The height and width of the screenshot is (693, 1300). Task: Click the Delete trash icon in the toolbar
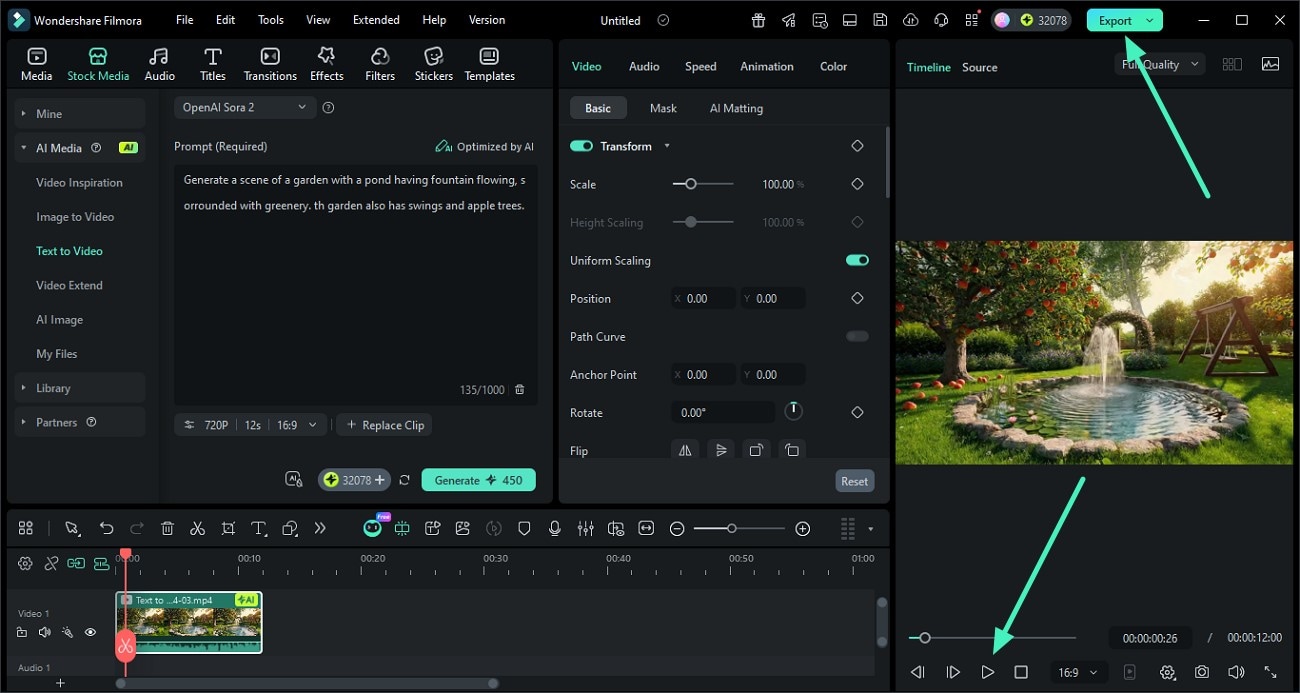167,528
